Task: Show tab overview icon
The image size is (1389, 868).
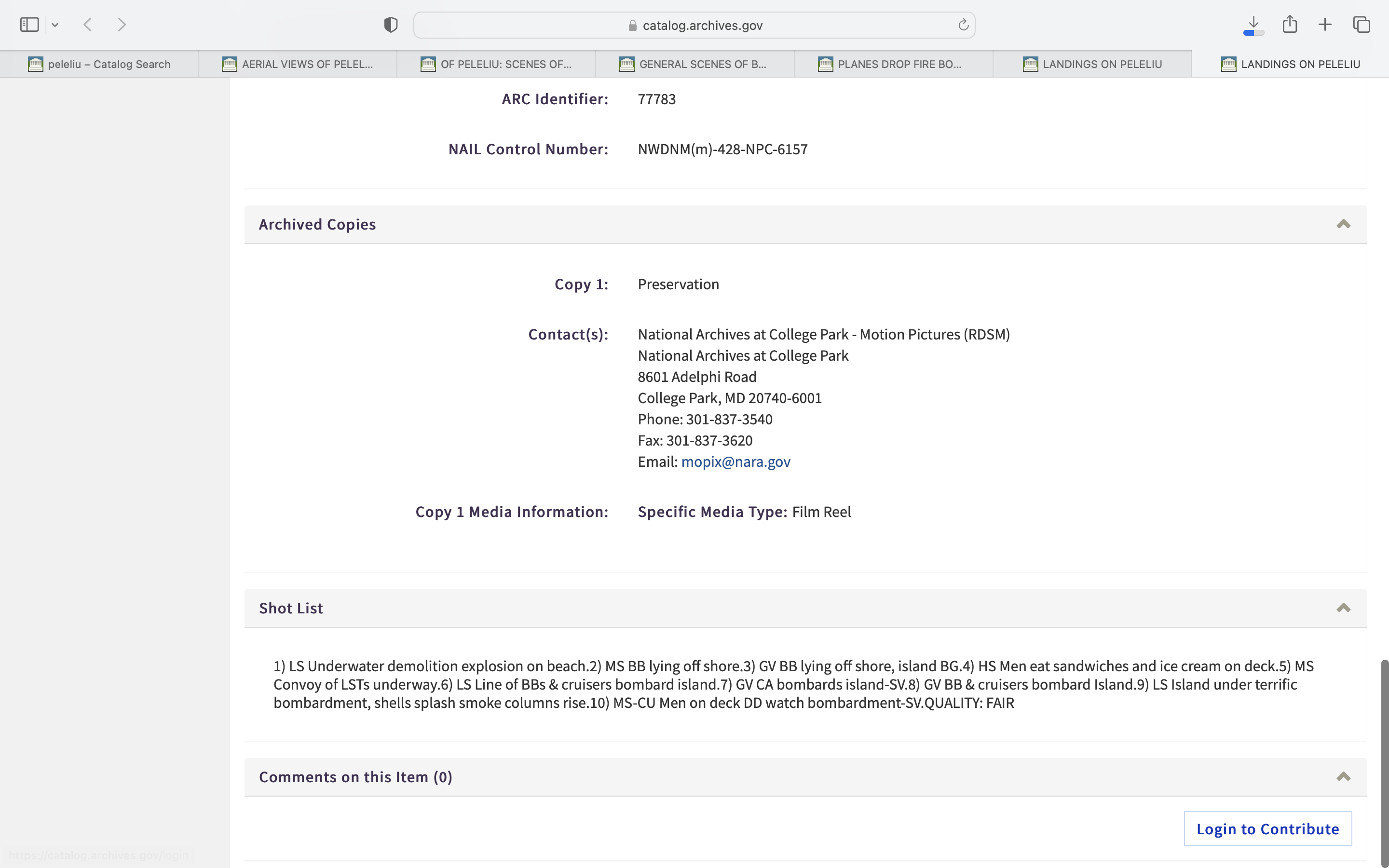Action: pyautogui.click(x=1362, y=25)
